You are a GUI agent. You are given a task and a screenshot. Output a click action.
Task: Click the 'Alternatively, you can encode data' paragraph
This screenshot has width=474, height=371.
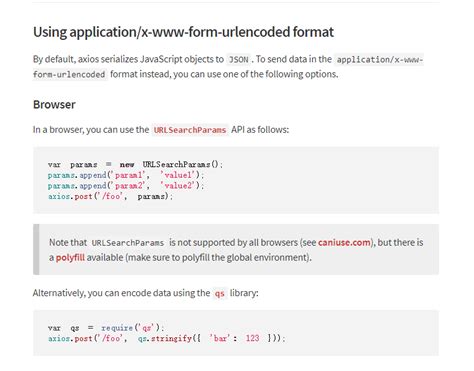pyautogui.click(x=146, y=293)
